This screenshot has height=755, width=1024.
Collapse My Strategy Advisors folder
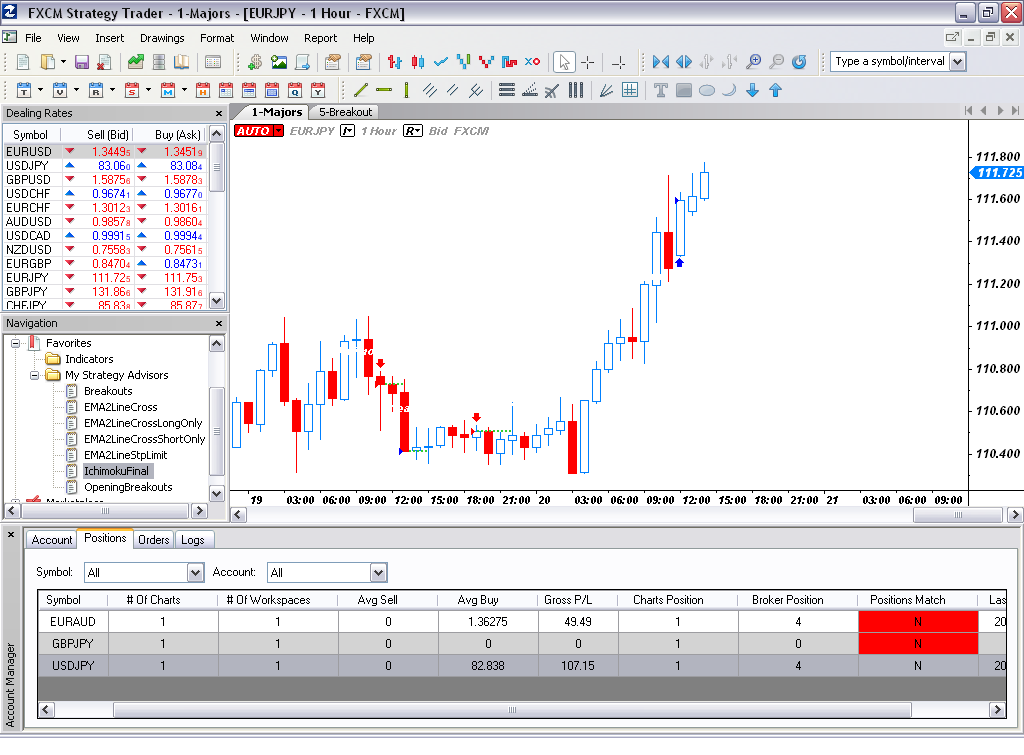(x=35, y=375)
